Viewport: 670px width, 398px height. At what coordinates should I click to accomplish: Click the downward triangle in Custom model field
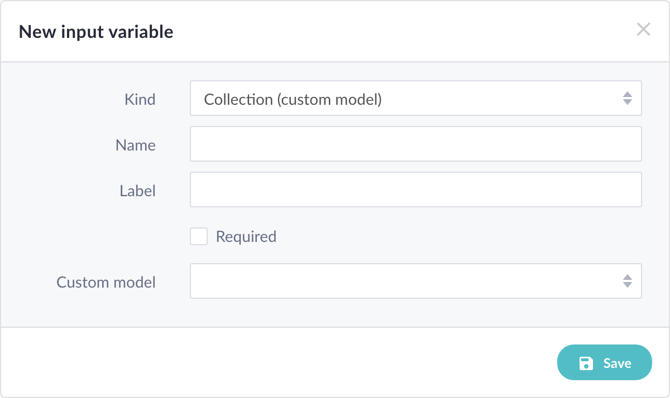(x=627, y=285)
